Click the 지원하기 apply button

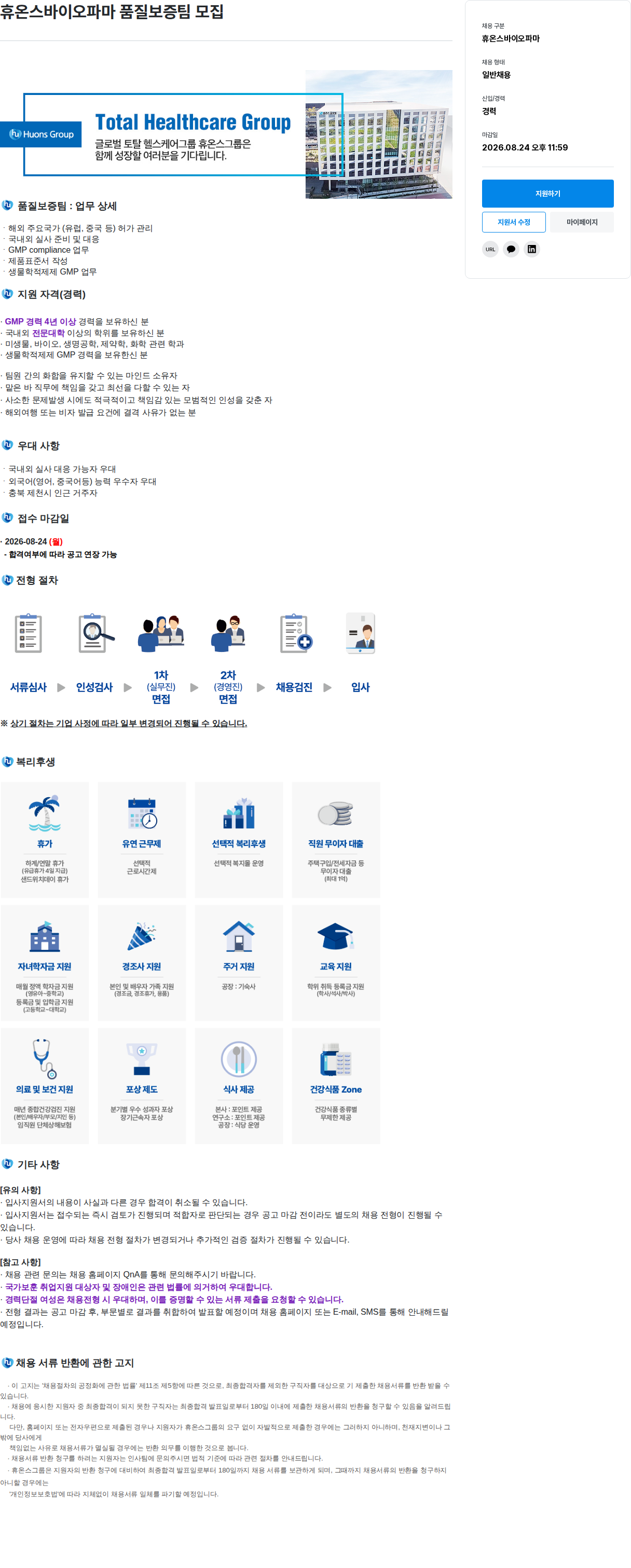(547, 194)
